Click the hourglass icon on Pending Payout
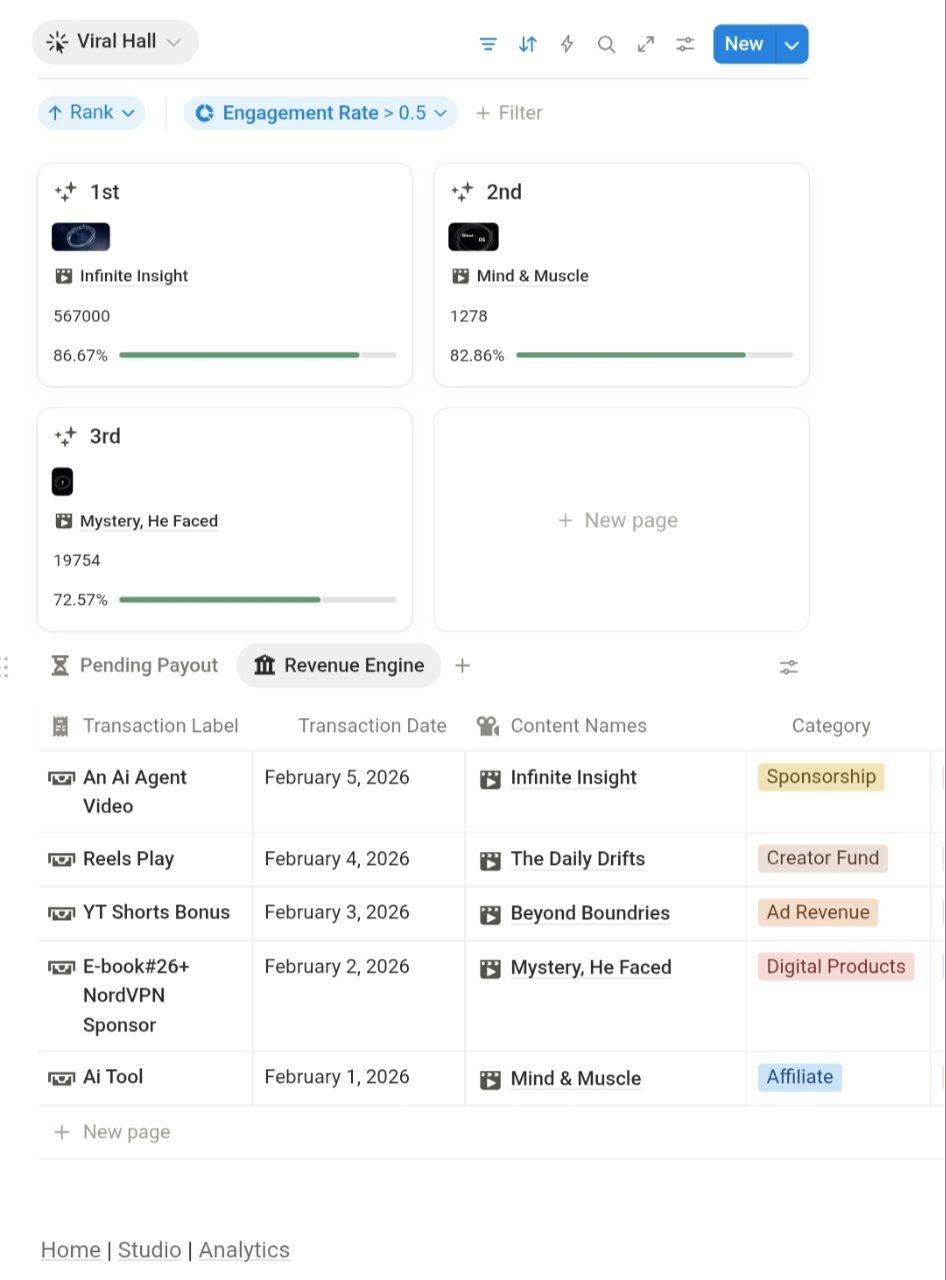 62,665
